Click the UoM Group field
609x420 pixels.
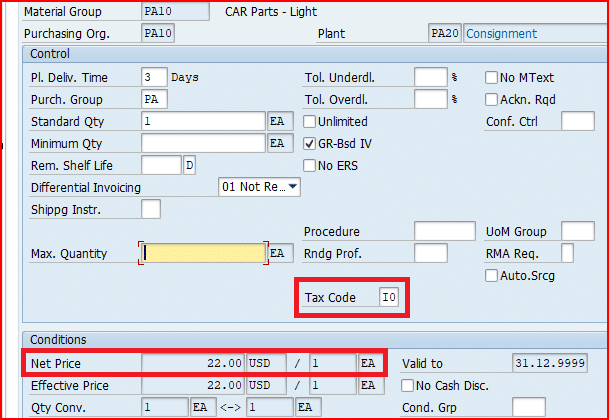578,231
